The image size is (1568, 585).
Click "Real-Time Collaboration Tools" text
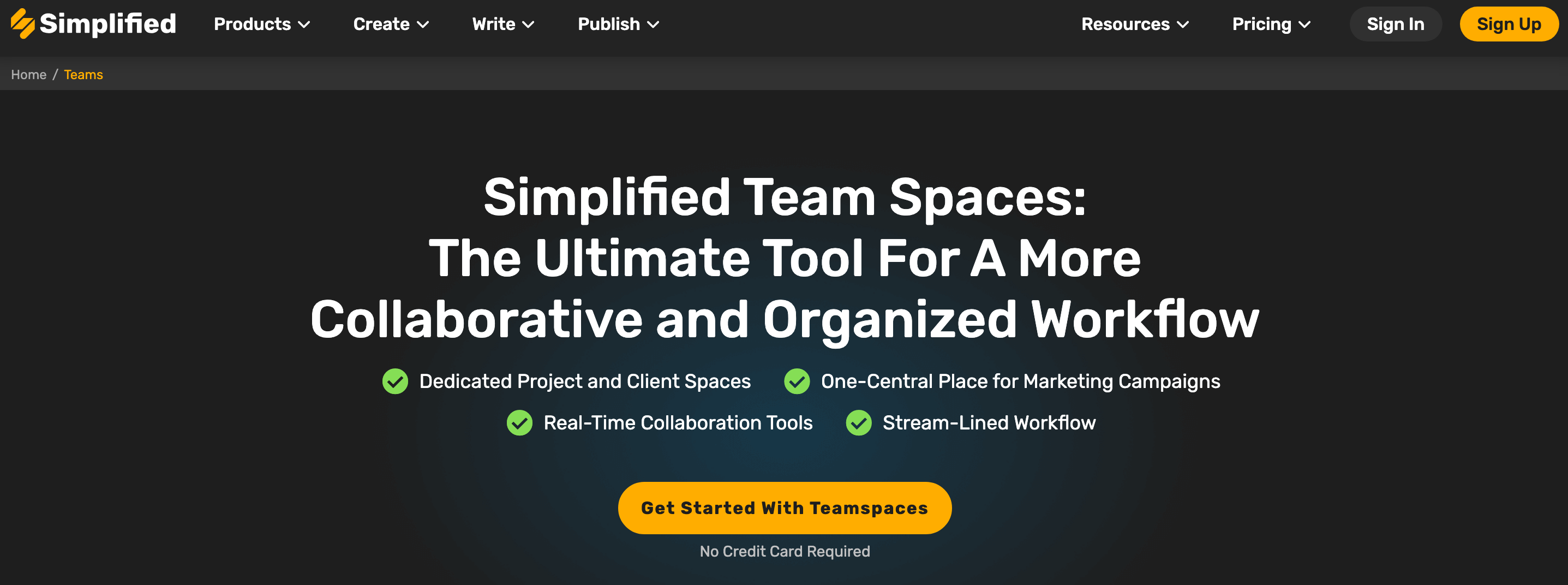(678, 423)
